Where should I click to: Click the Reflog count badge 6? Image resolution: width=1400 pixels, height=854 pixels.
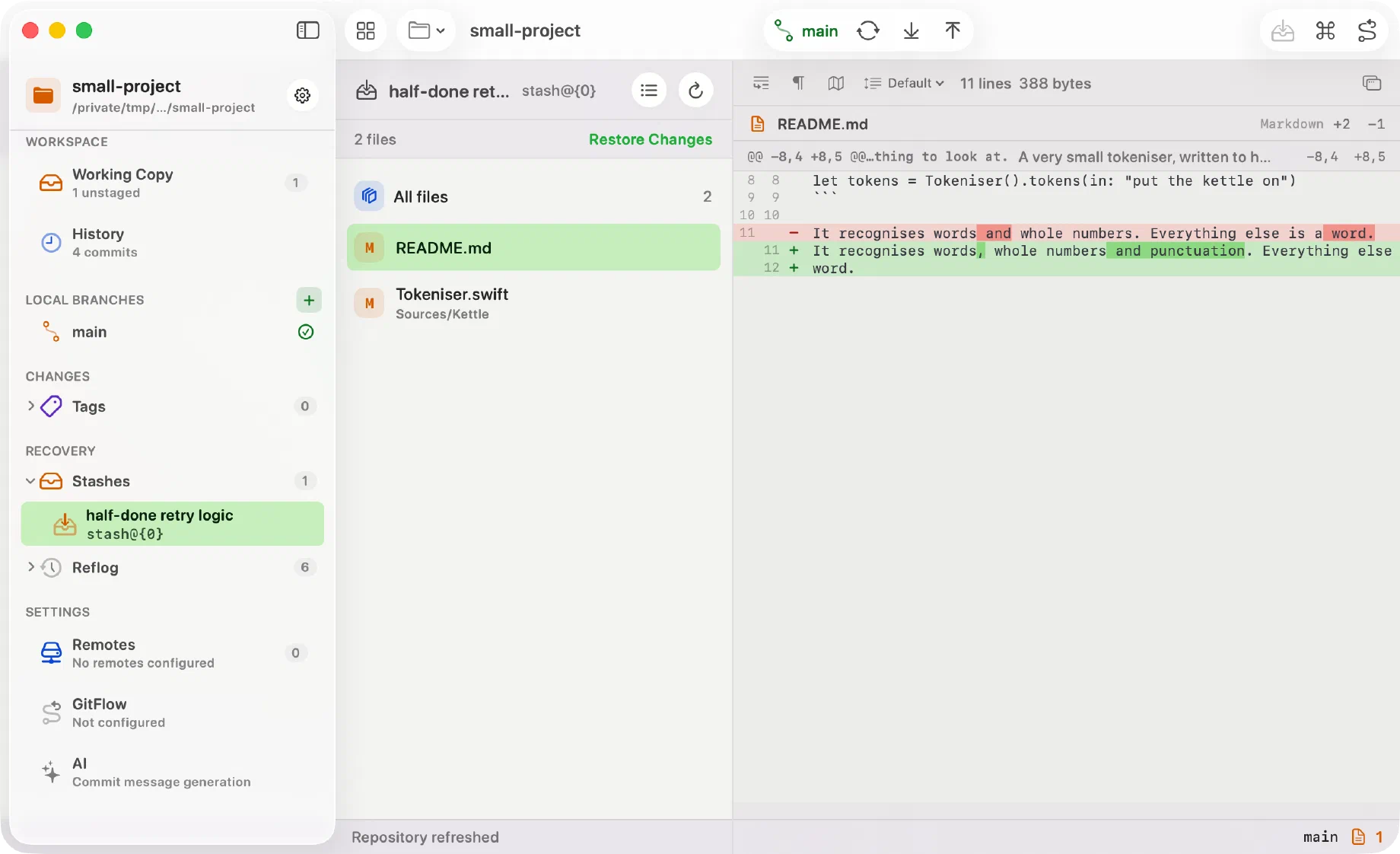(304, 567)
